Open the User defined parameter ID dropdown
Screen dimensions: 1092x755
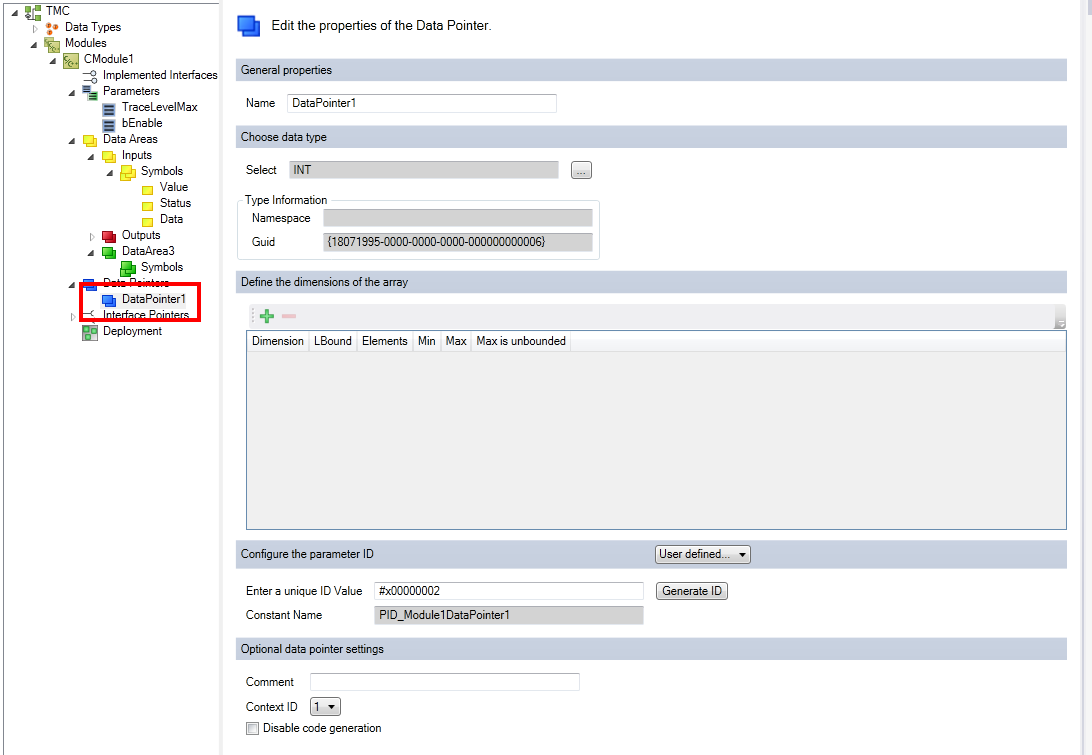click(703, 554)
